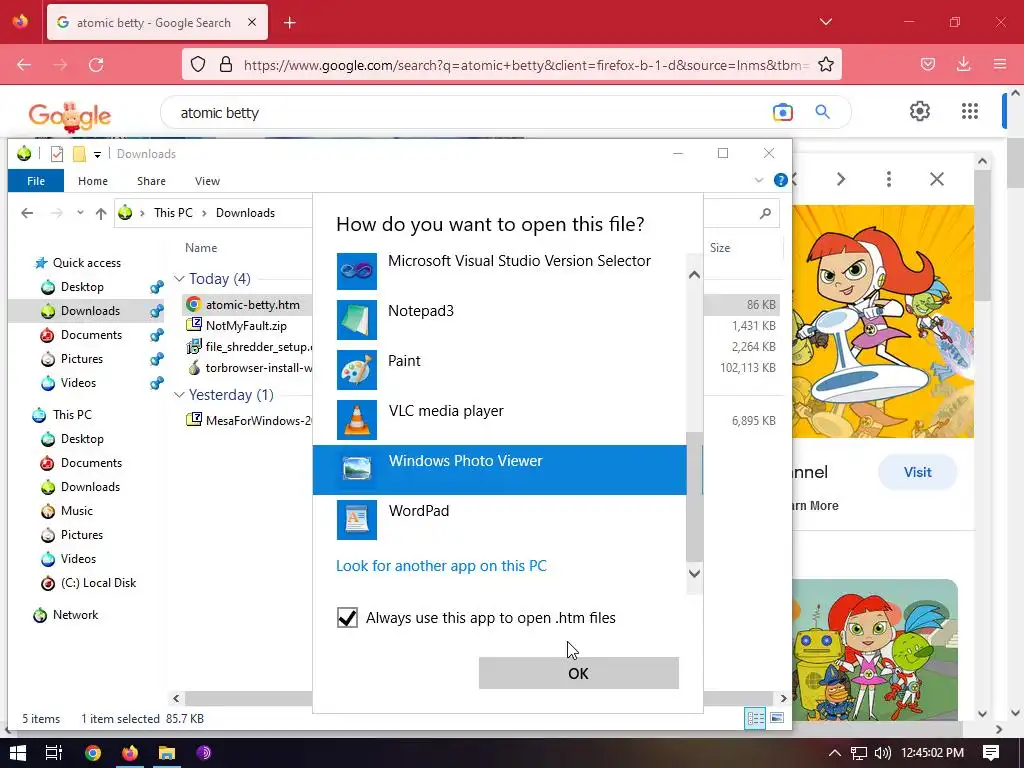Focus the Google search box
The image size is (1024, 768).
pos(470,112)
